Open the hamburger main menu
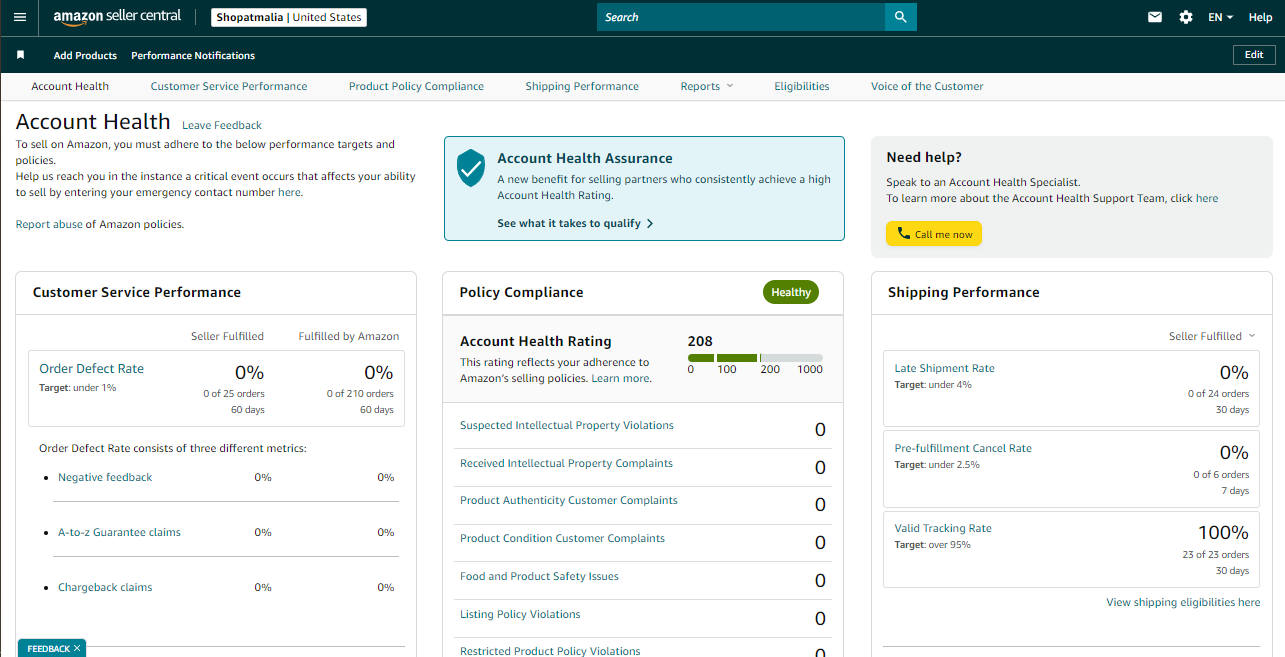This screenshot has width=1285, height=657. 20,17
